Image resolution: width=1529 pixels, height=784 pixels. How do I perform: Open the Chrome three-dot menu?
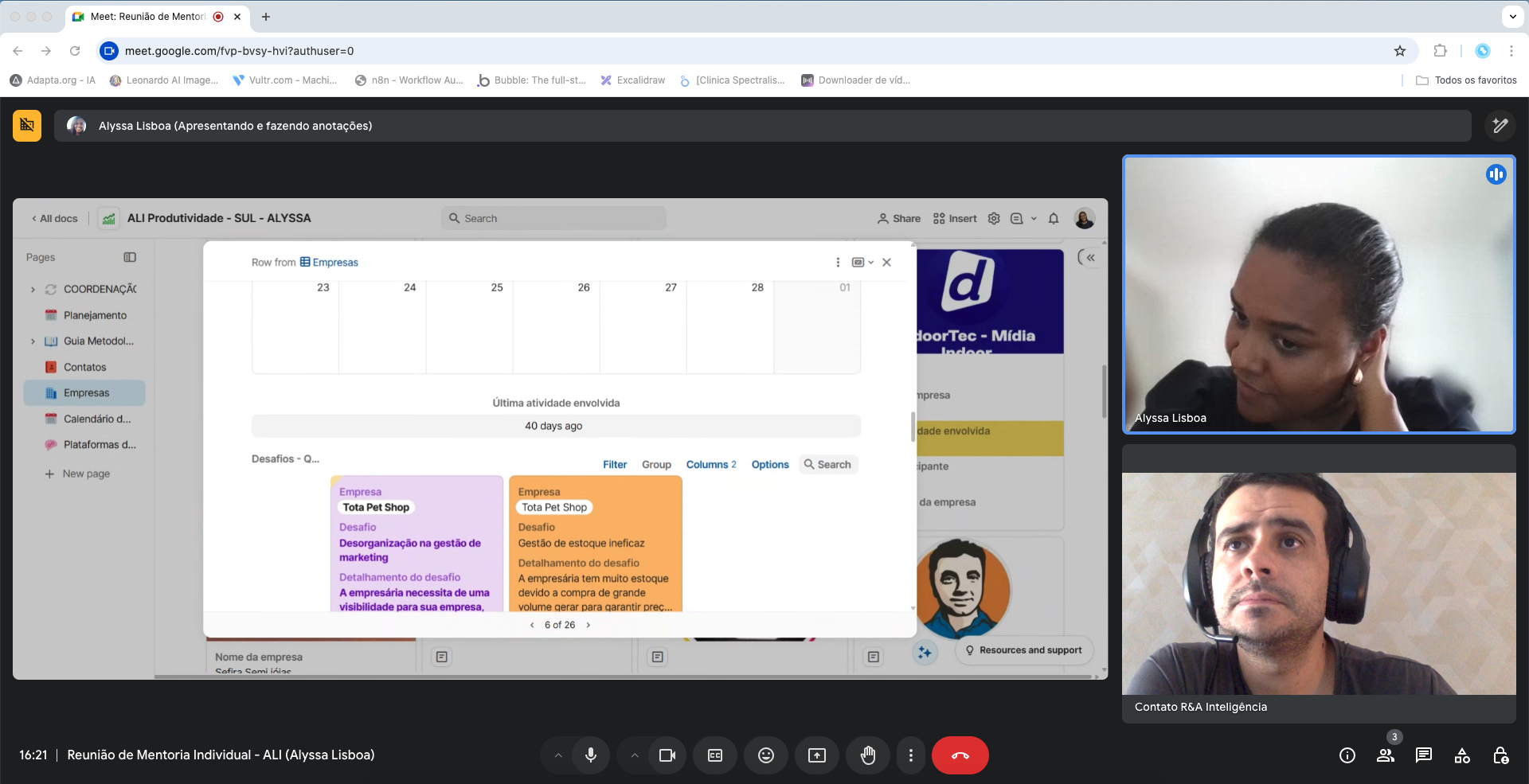[1511, 51]
